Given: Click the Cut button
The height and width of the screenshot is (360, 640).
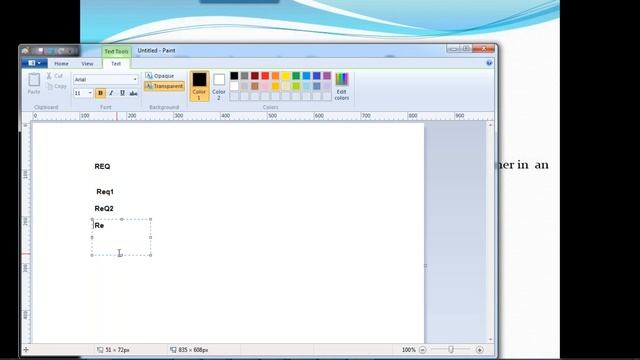Looking at the screenshot, I should click(x=55, y=76).
